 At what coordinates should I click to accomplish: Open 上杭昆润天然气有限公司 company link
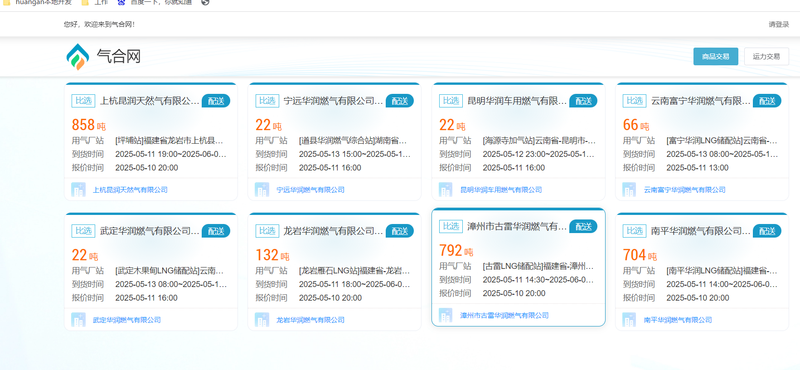130,190
